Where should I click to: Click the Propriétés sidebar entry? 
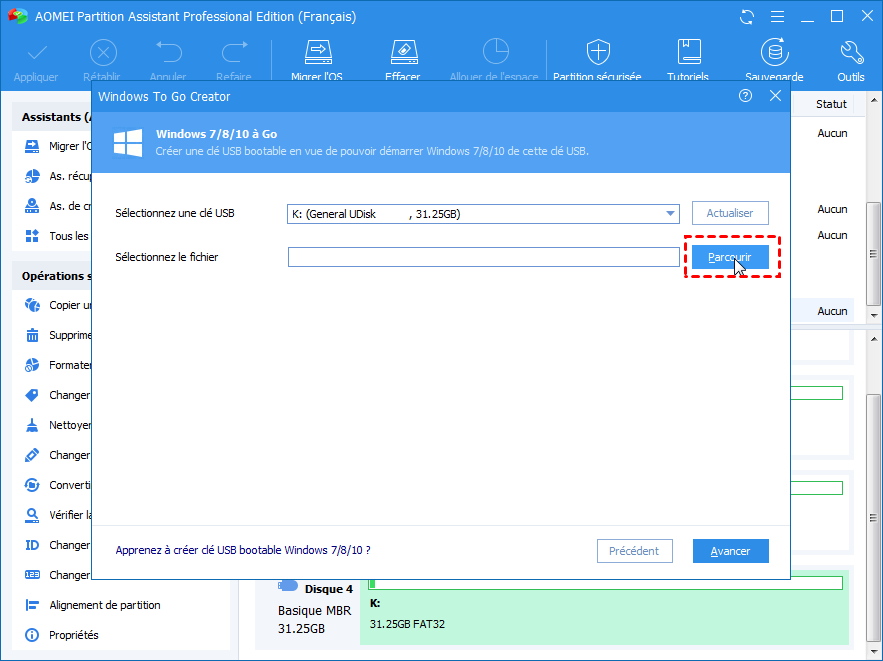[74, 635]
